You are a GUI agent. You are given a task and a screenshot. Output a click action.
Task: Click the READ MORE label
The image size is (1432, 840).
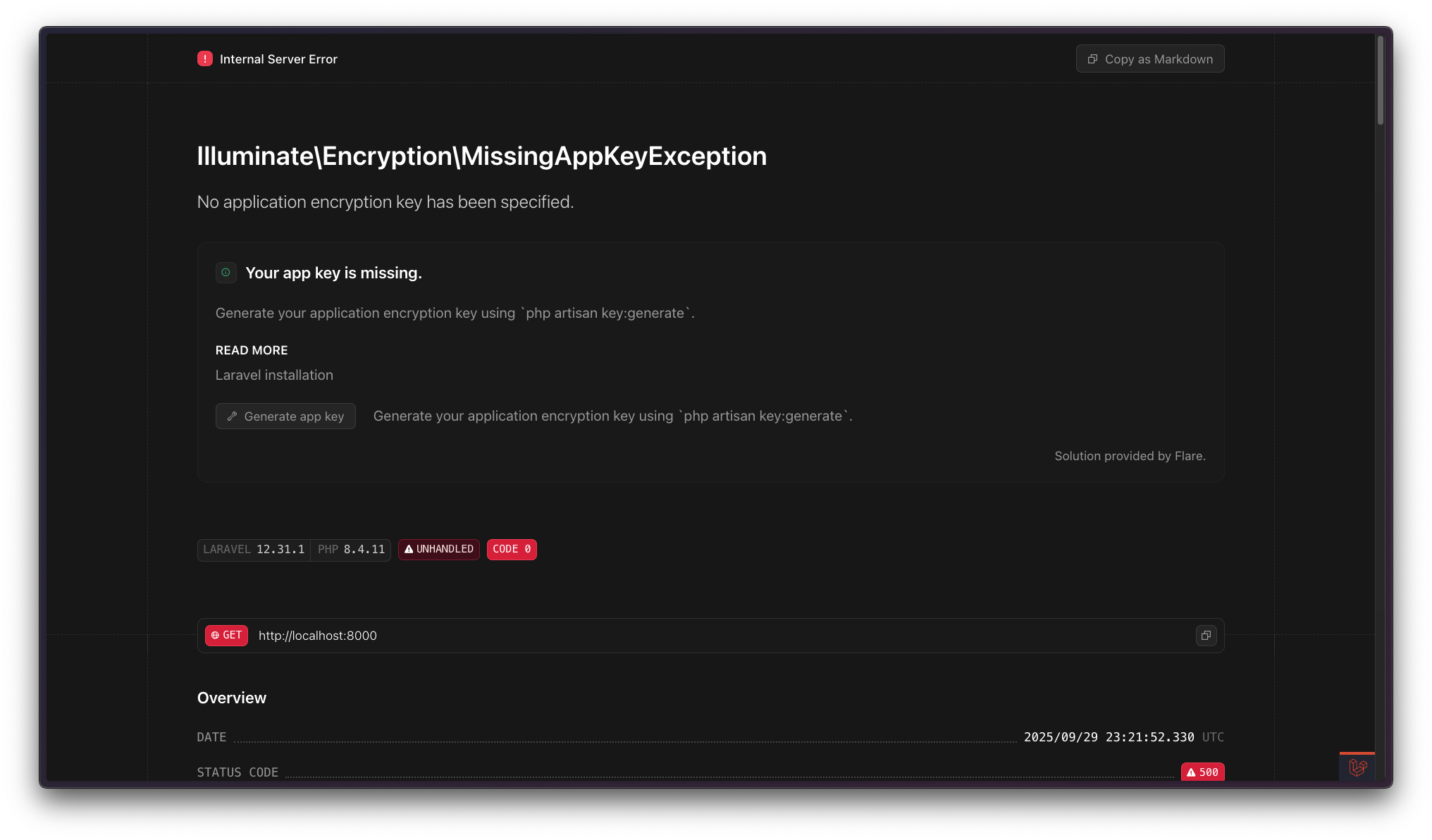(x=252, y=350)
